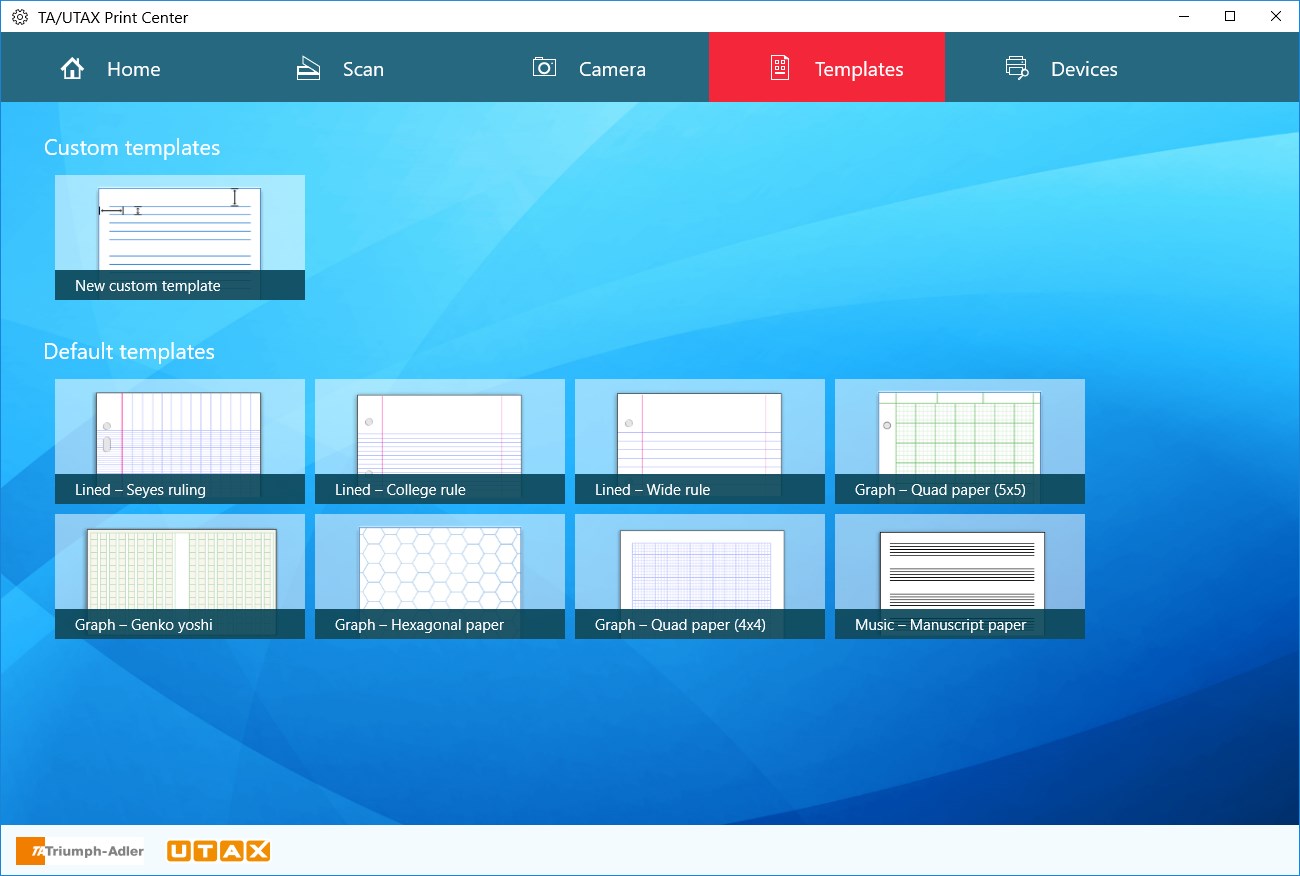Click the Home house icon

pos(72,68)
